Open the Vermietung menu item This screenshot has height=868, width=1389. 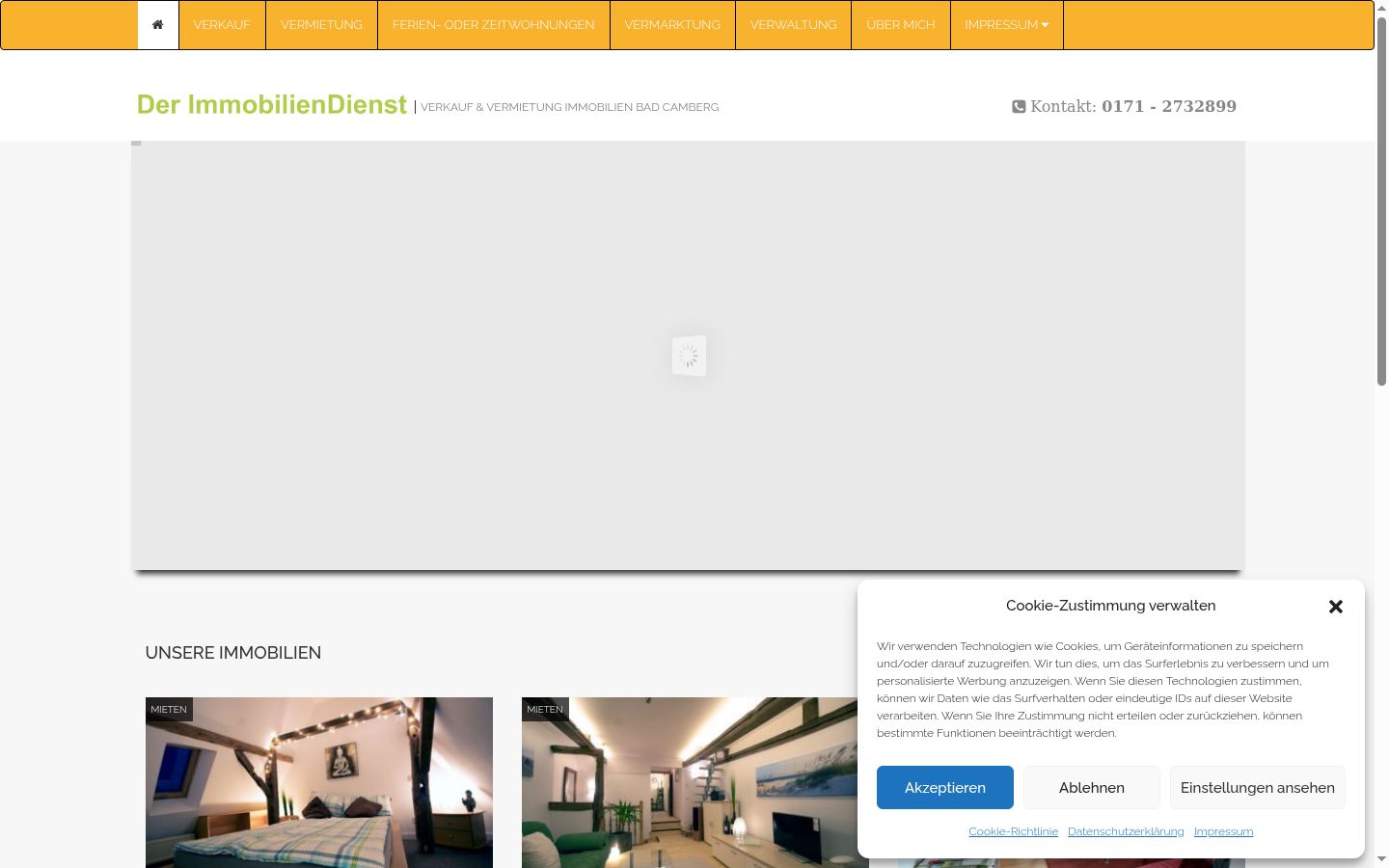click(321, 25)
